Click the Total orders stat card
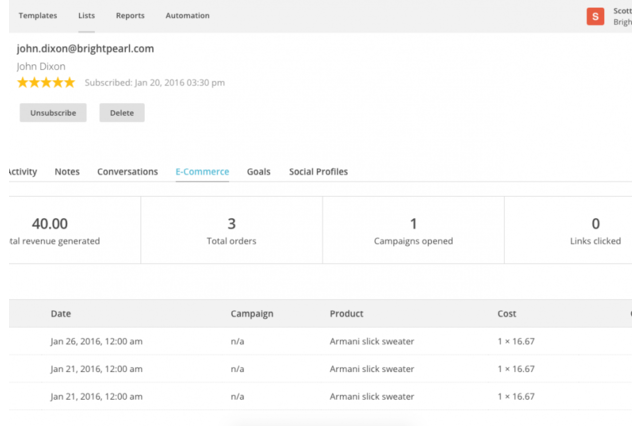Image resolution: width=640 pixels, height=426 pixels. 232,231
